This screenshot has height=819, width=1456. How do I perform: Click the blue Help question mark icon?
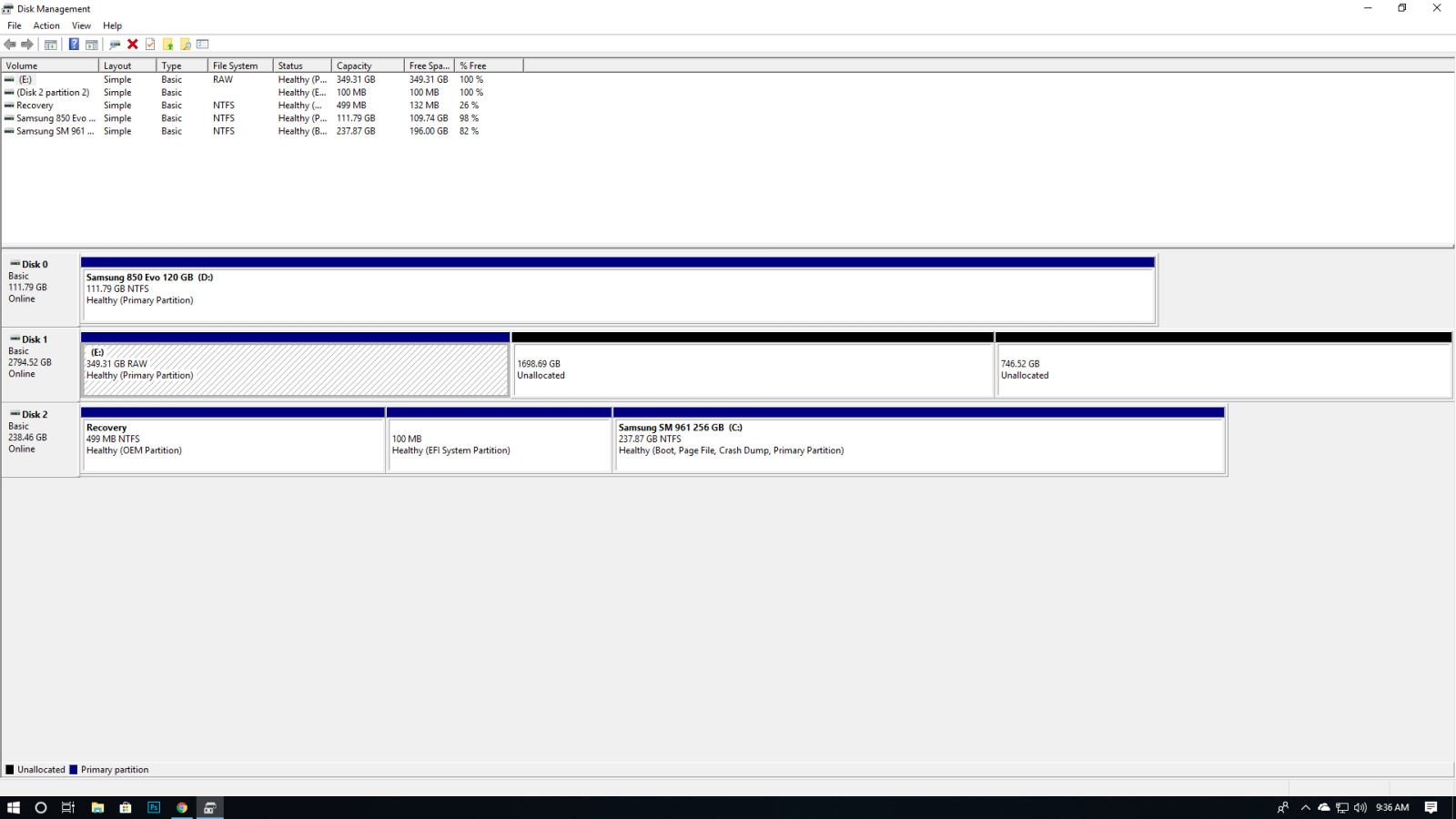pyautogui.click(x=74, y=44)
